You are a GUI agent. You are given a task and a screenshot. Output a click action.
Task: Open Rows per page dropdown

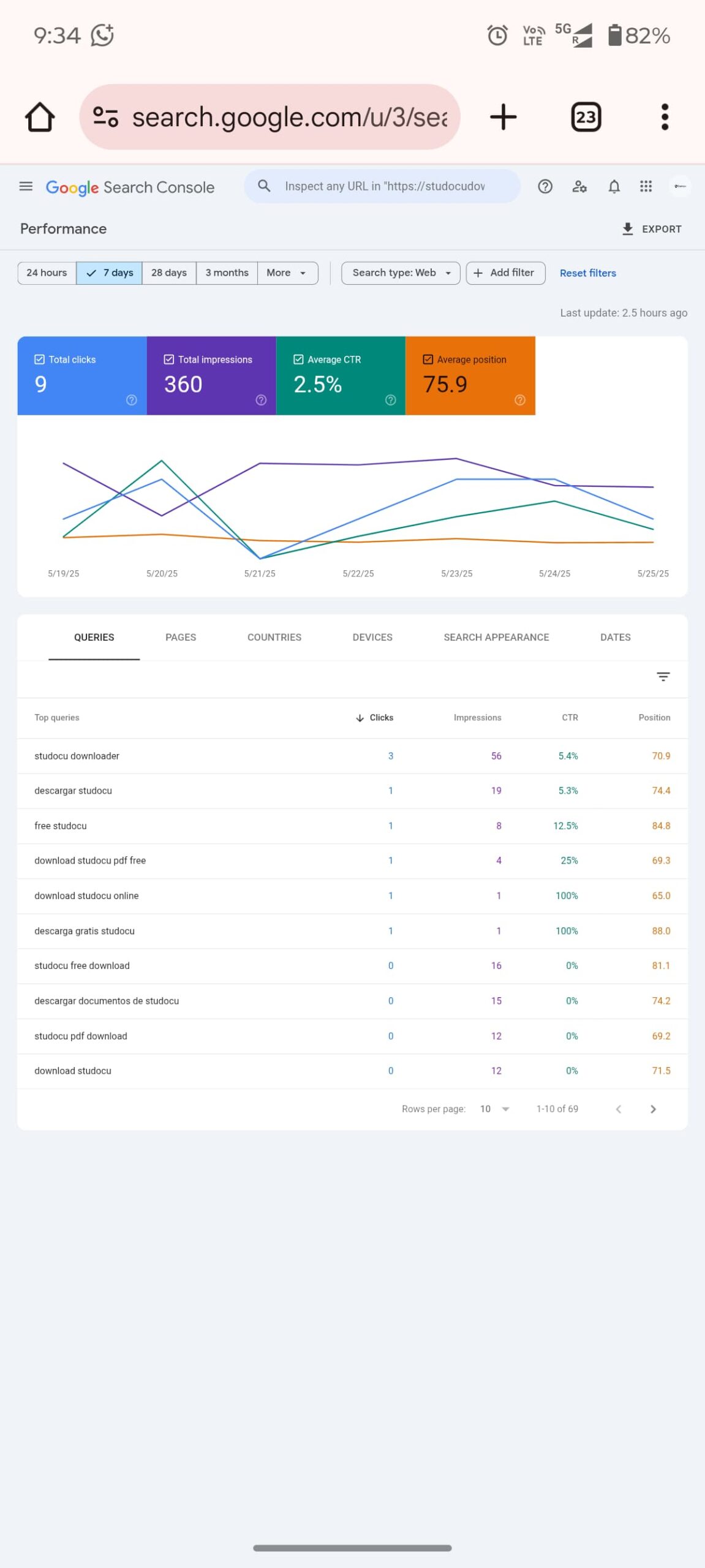point(495,1109)
